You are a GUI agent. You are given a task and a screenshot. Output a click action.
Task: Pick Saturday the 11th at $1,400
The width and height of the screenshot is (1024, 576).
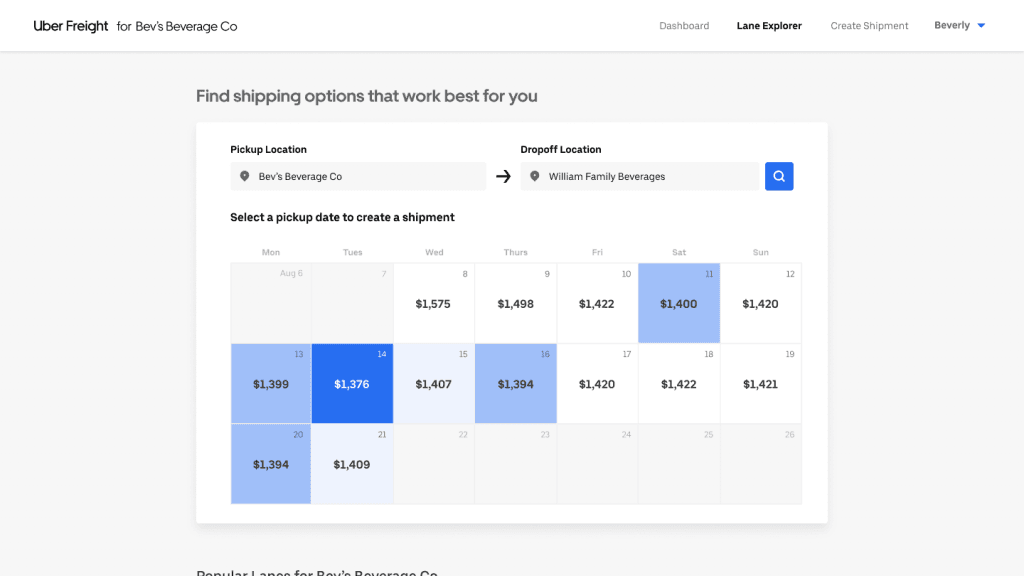(679, 303)
